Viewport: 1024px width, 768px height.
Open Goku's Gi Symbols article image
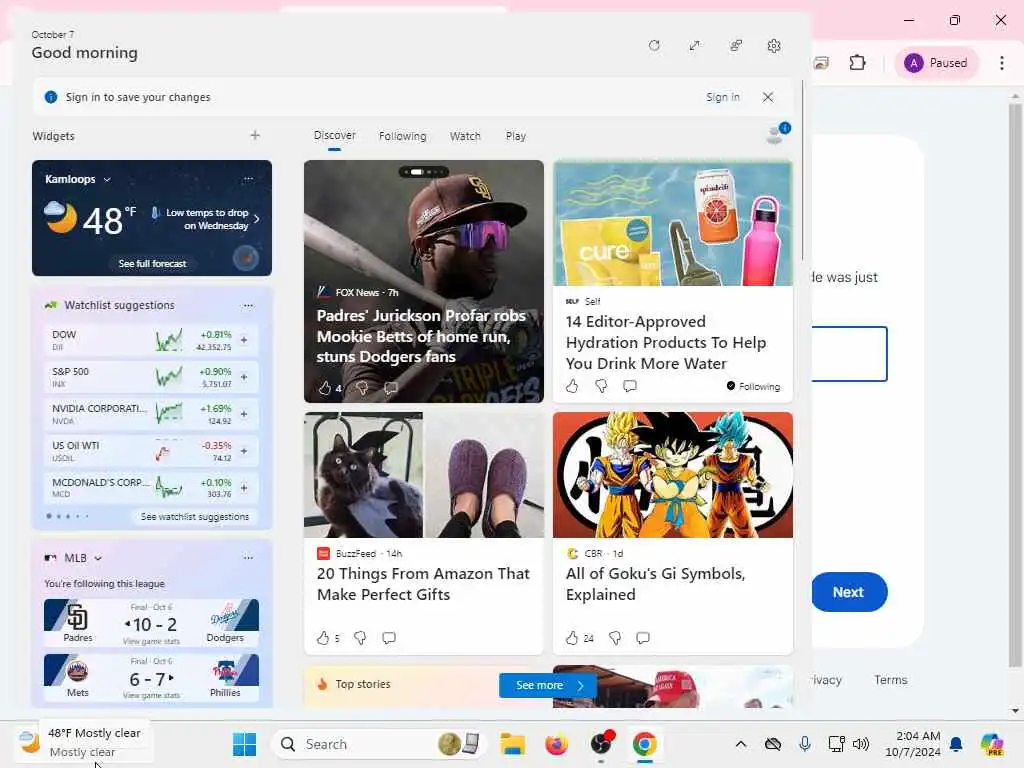point(673,475)
